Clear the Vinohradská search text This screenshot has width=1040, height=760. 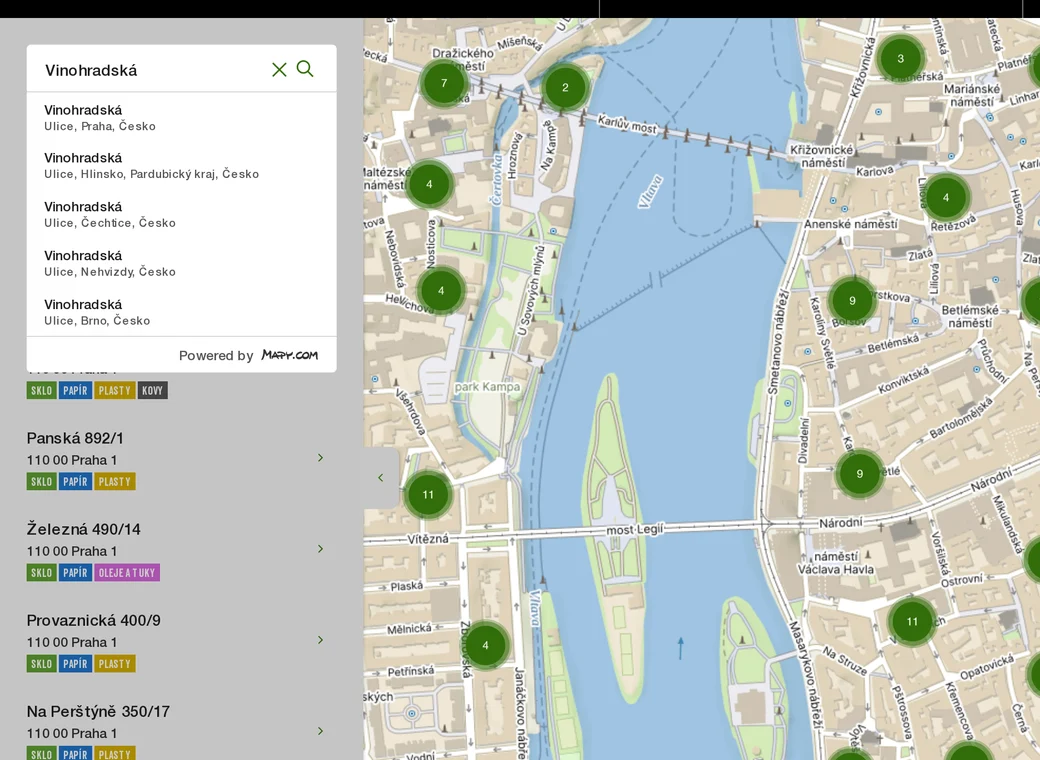pyautogui.click(x=279, y=70)
